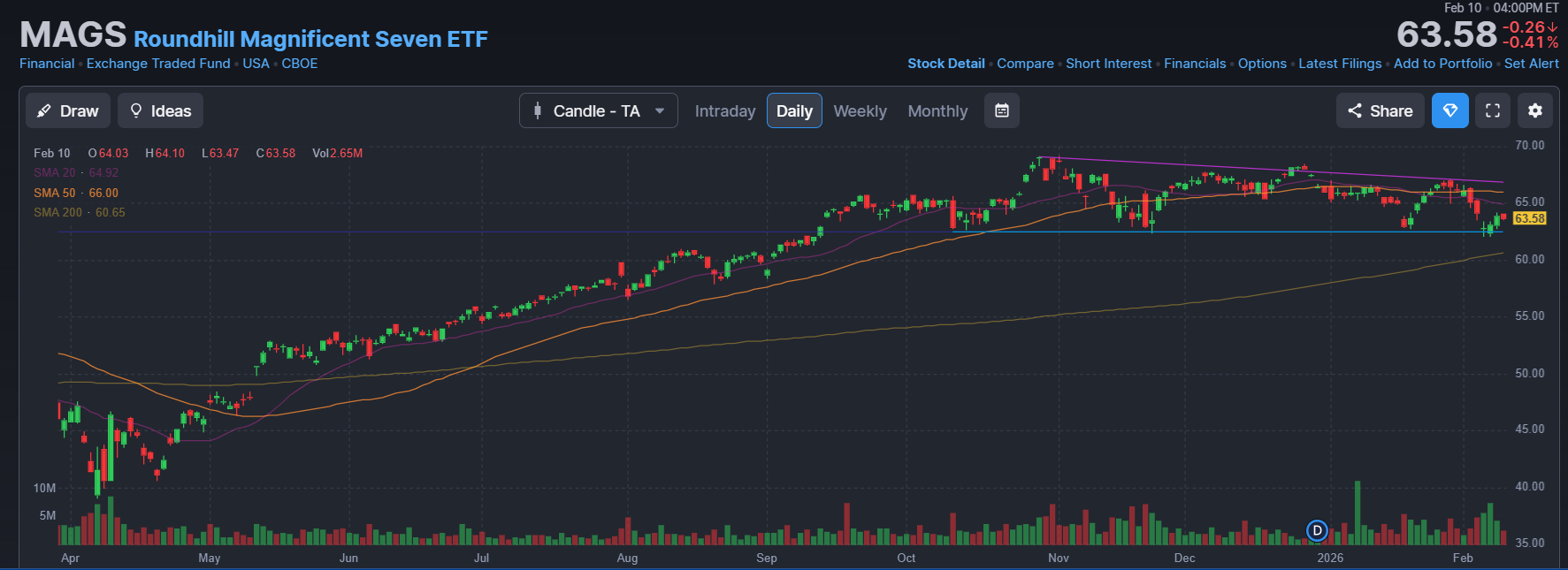Click the last price 63.58 in header

coord(1447,34)
